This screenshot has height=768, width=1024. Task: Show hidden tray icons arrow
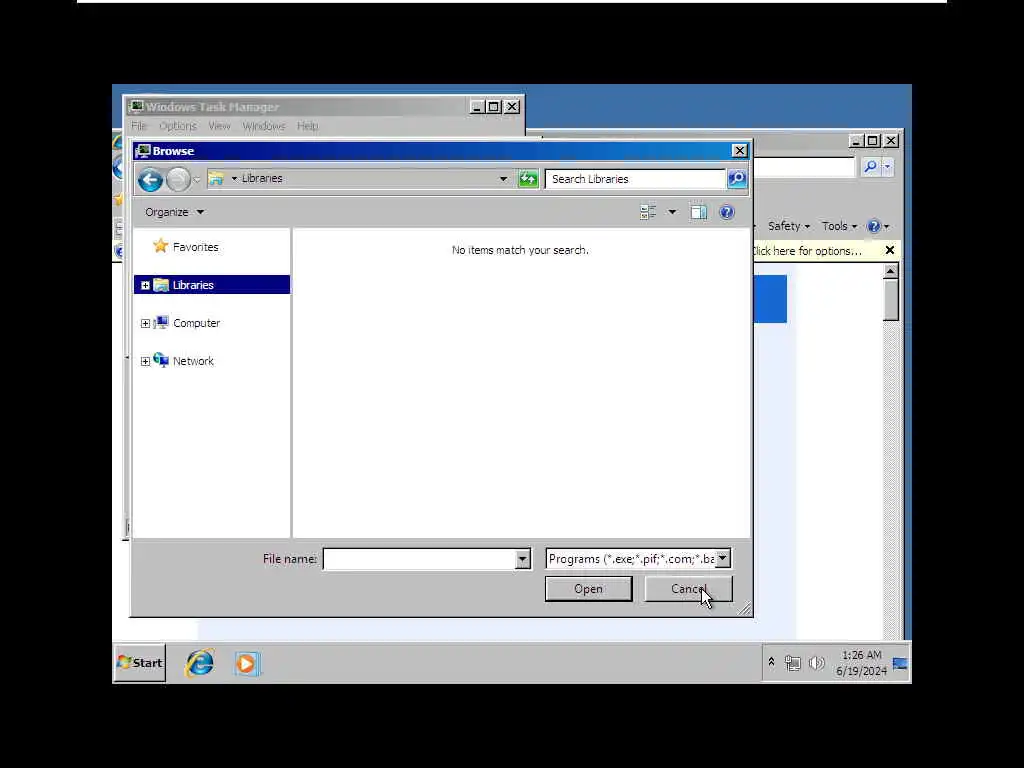[771, 662]
